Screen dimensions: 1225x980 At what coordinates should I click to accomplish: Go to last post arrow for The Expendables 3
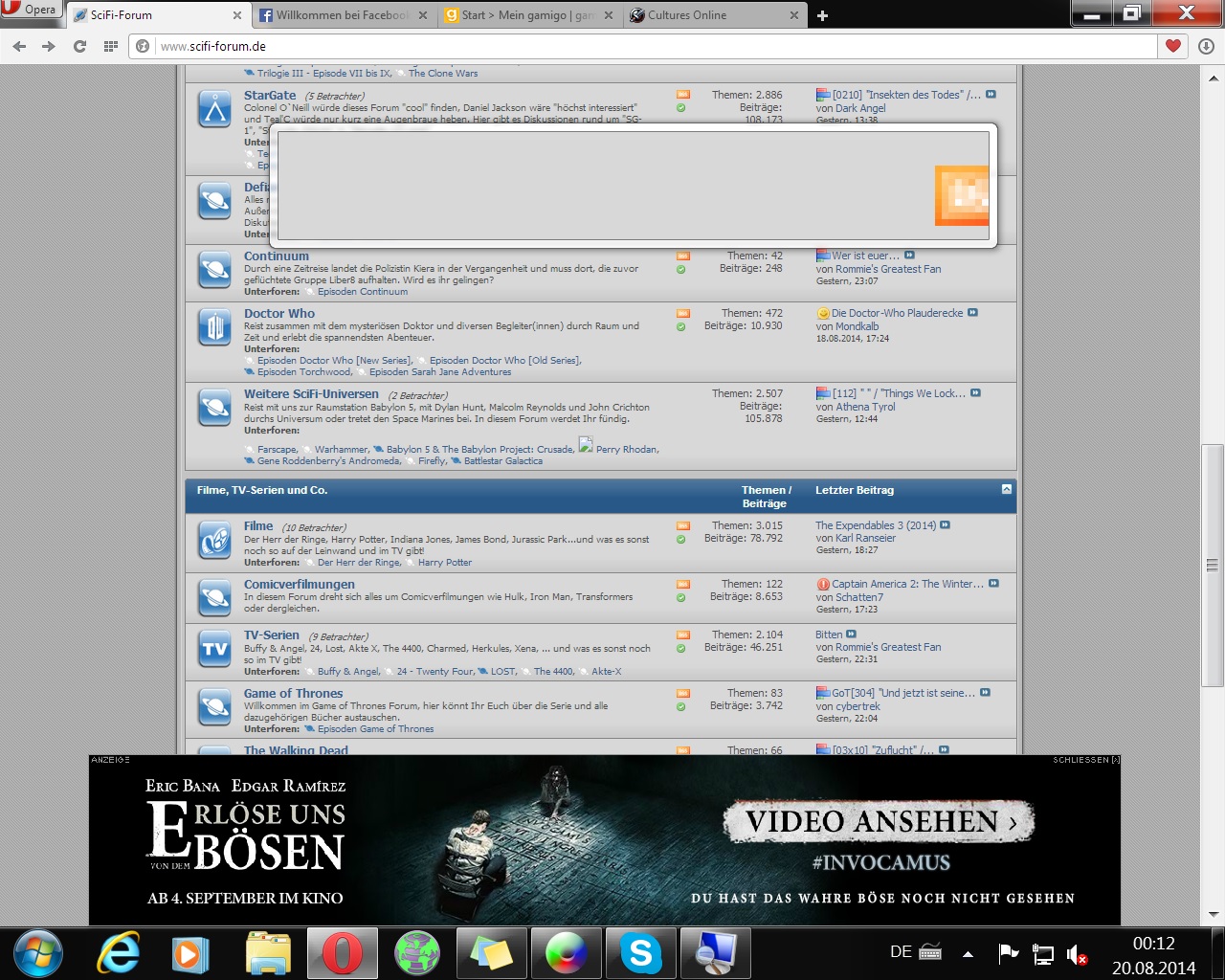pos(946,525)
